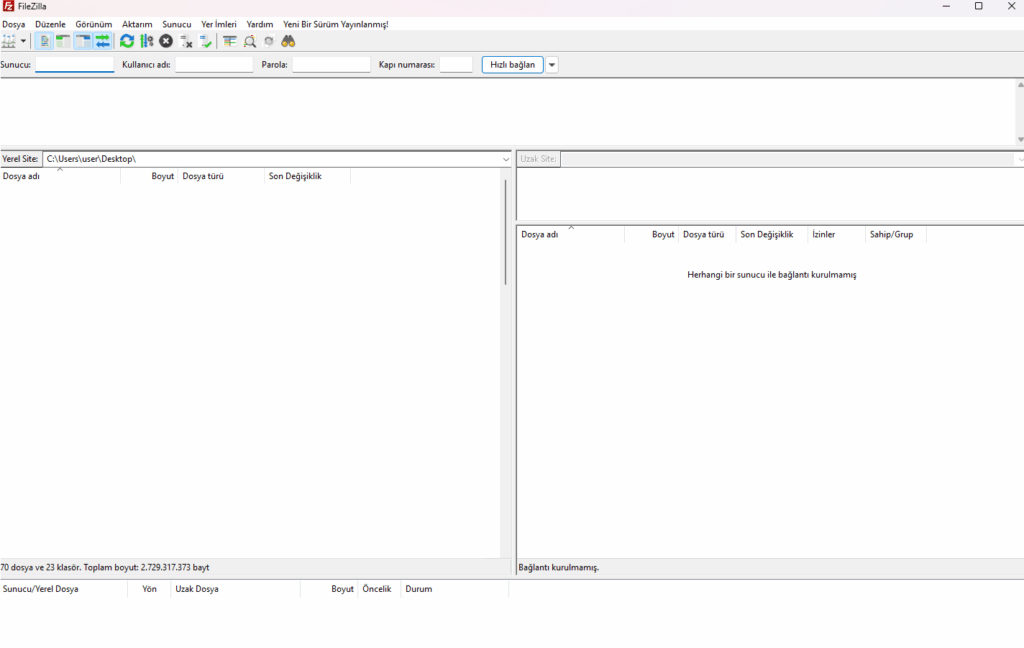This screenshot has width=1024, height=648.
Task: Sort remote list by İzinler column
Action: [x=836, y=235]
